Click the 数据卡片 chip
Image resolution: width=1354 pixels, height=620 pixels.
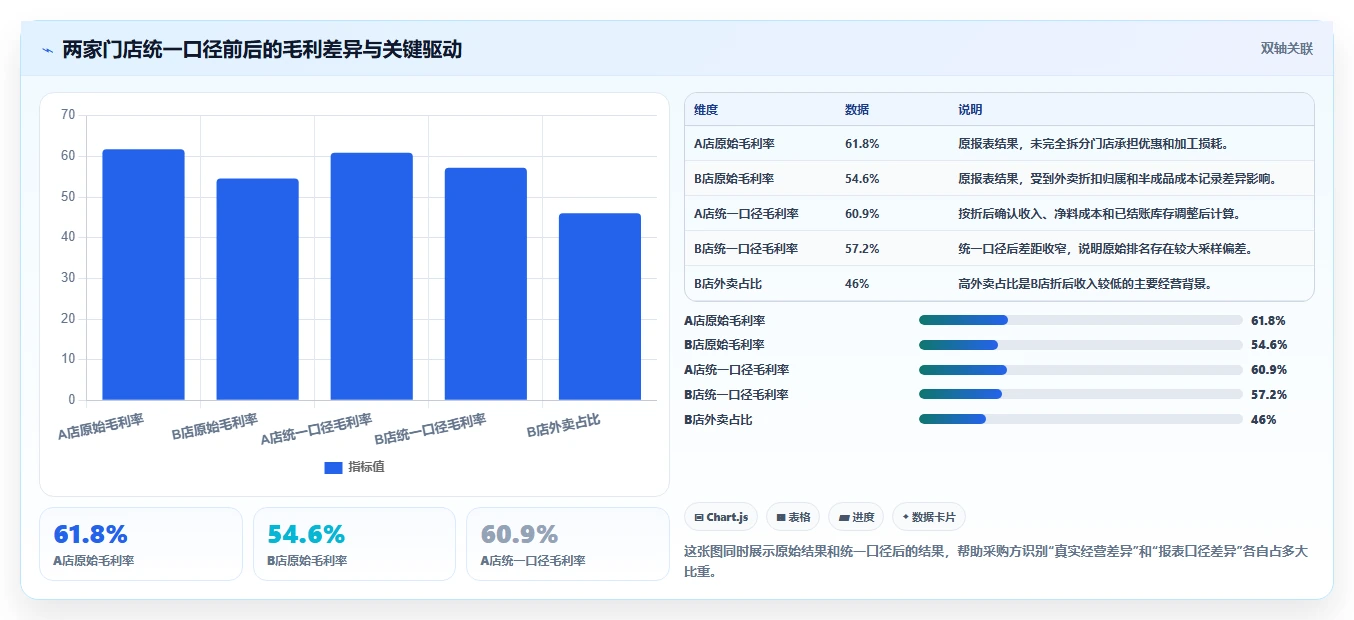(929, 517)
